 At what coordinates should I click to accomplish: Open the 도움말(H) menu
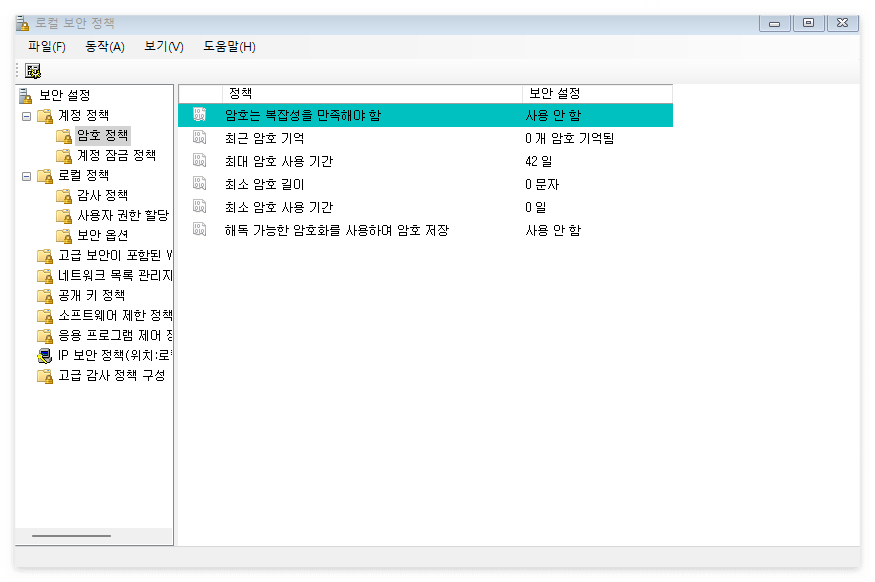(x=229, y=47)
